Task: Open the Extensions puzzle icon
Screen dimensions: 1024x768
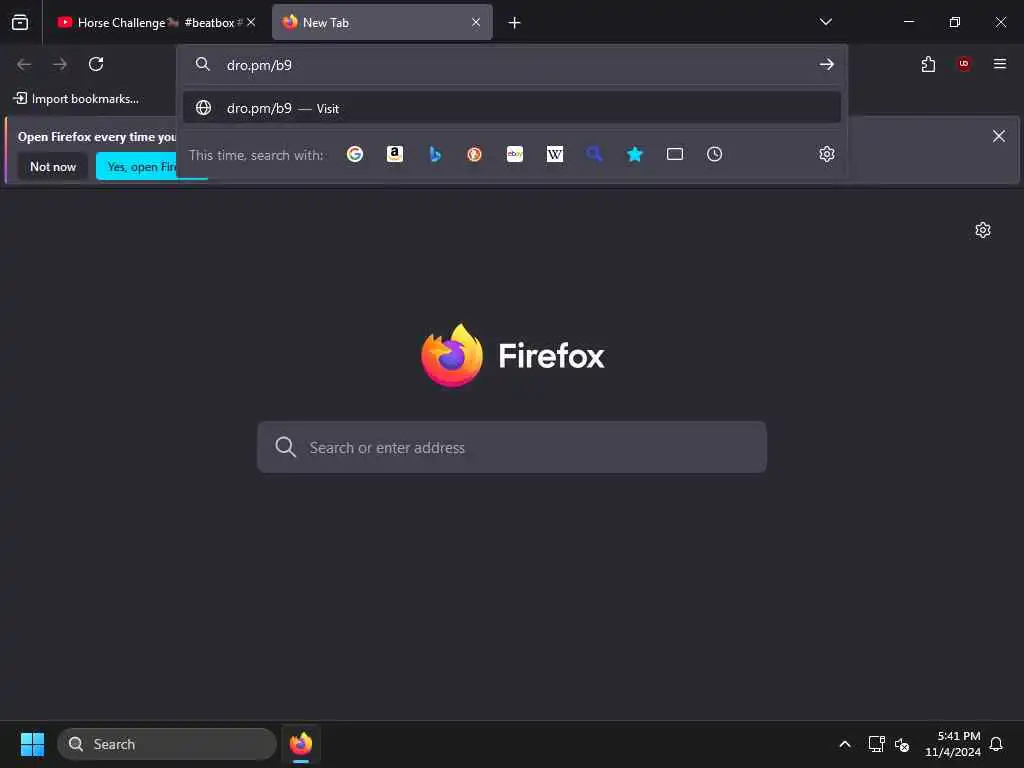Action: (x=928, y=64)
